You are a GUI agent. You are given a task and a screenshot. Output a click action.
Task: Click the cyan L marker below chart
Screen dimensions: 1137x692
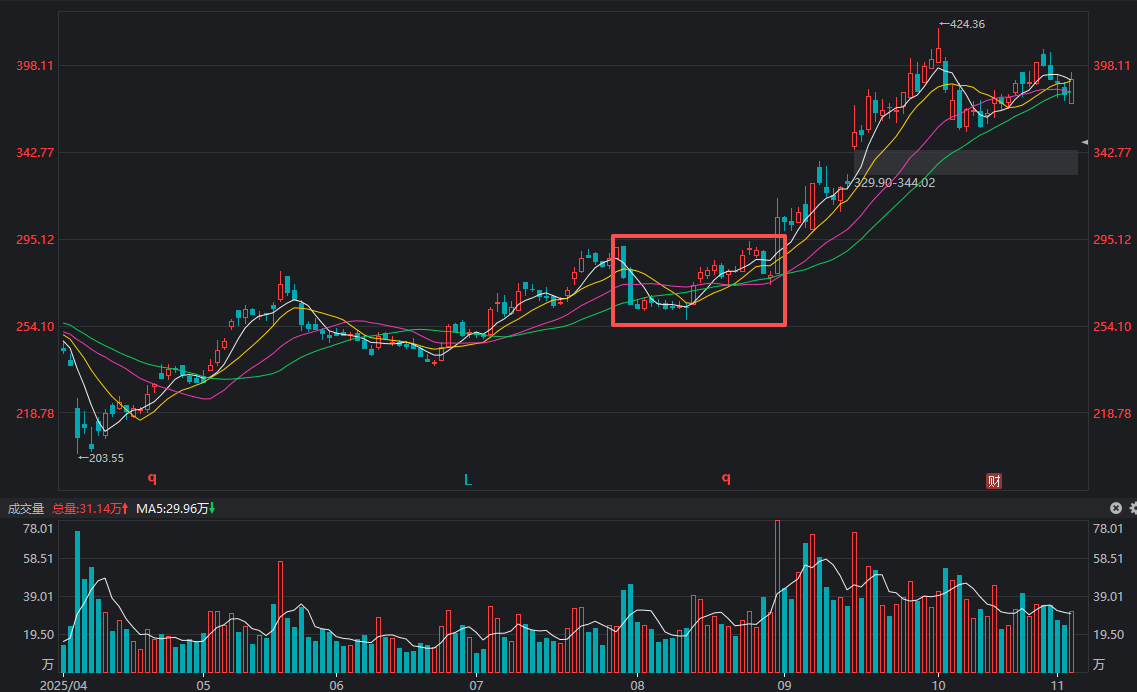[467, 480]
